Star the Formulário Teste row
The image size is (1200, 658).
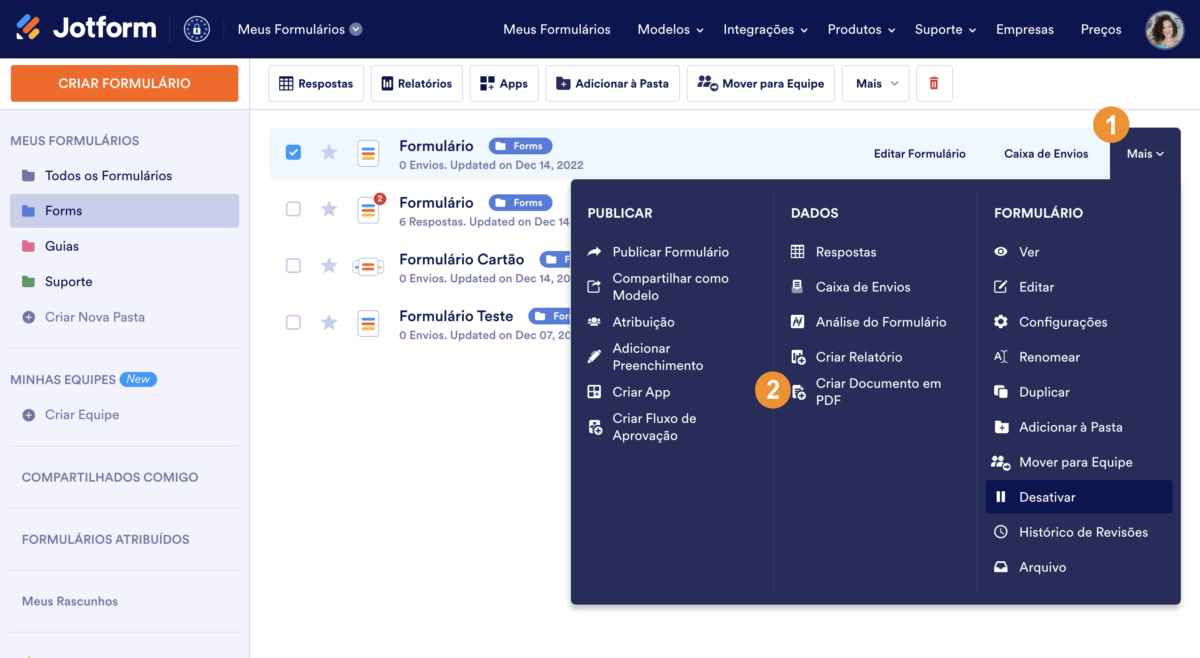tap(329, 322)
